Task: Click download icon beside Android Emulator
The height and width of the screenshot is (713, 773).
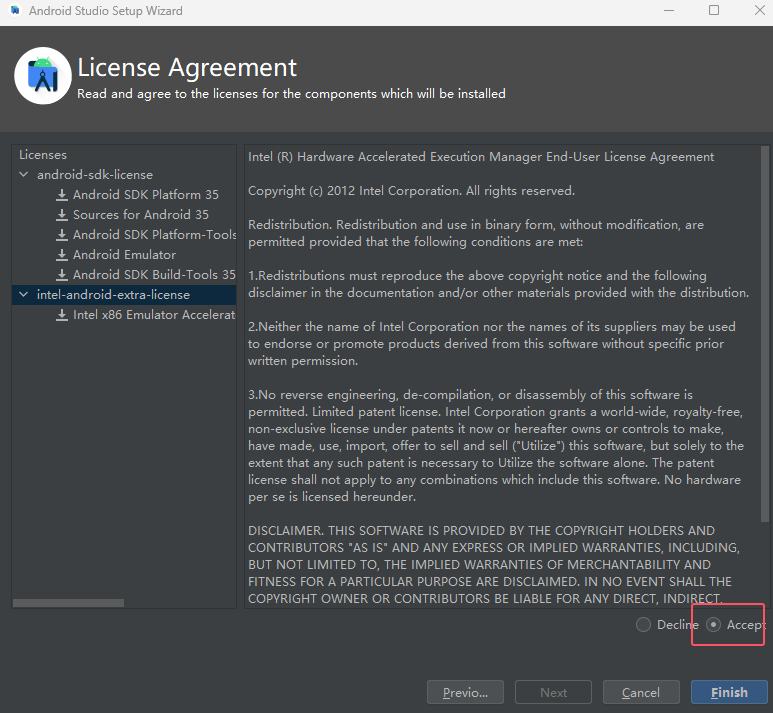Action: [62, 255]
